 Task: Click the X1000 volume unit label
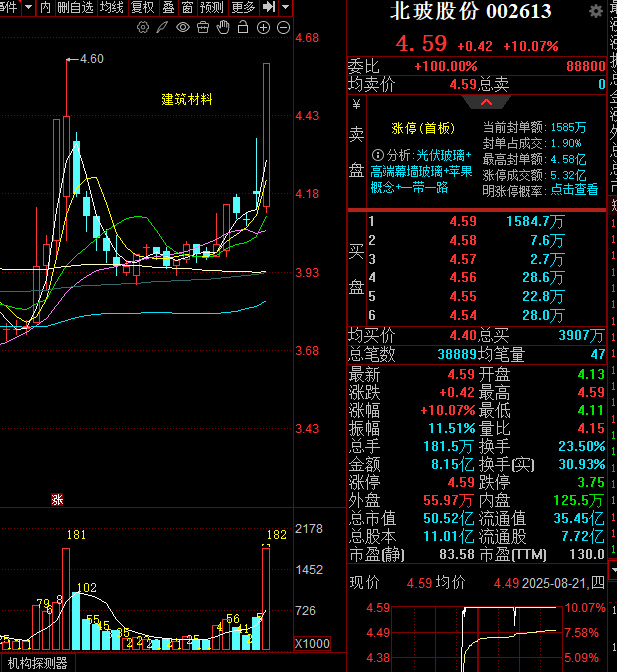[312, 644]
